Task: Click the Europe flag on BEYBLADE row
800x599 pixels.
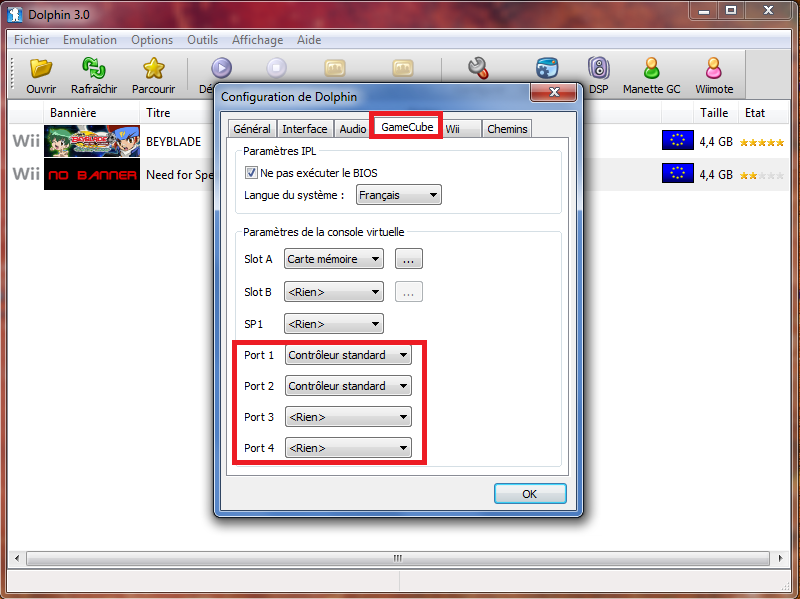Action: [678, 140]
